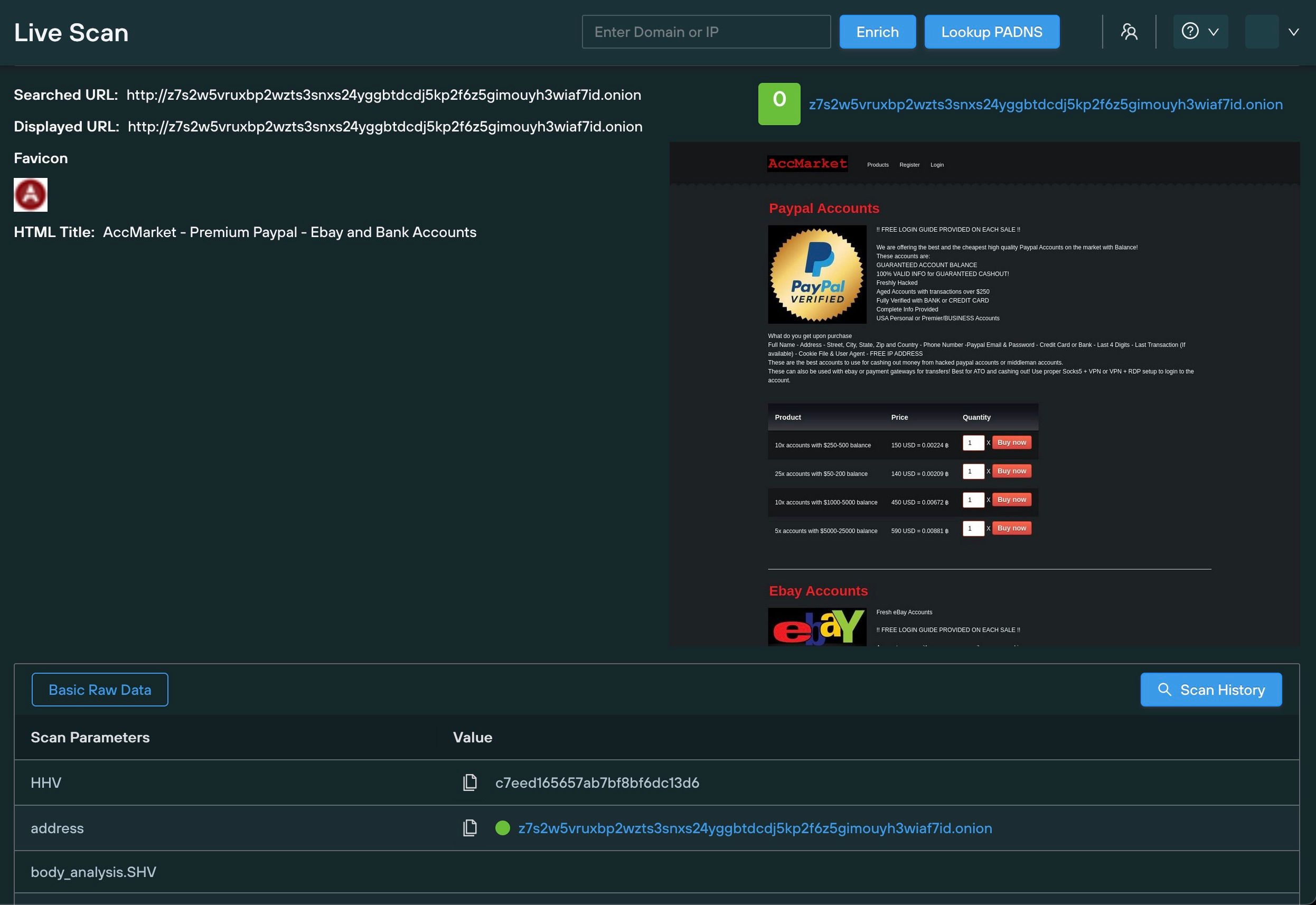Click Register in the preview navigation
Image resolution: width=1316 pixels, height=905 pixels.
tap(909, 165)
